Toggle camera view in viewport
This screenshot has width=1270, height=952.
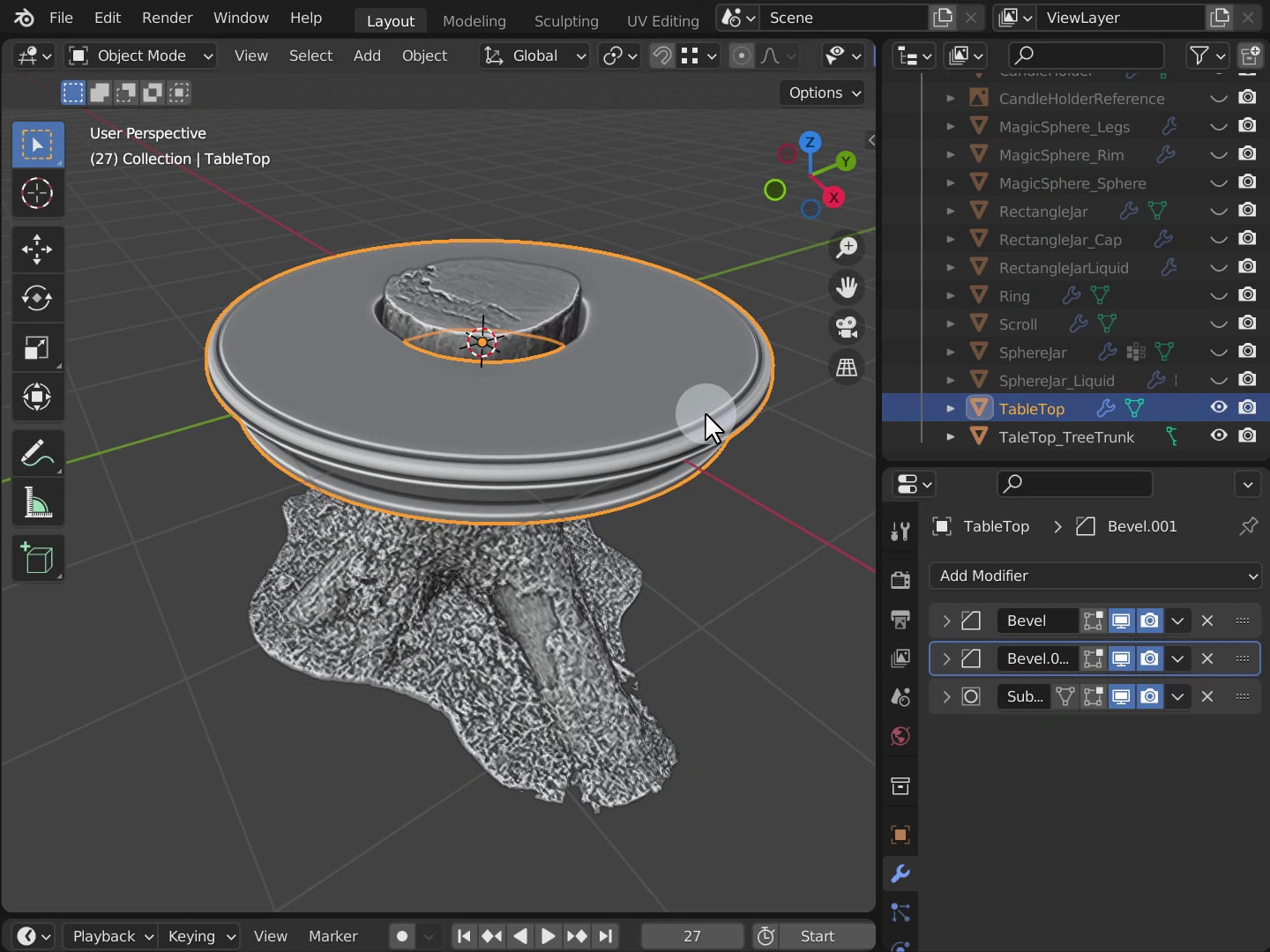(847, 327)
